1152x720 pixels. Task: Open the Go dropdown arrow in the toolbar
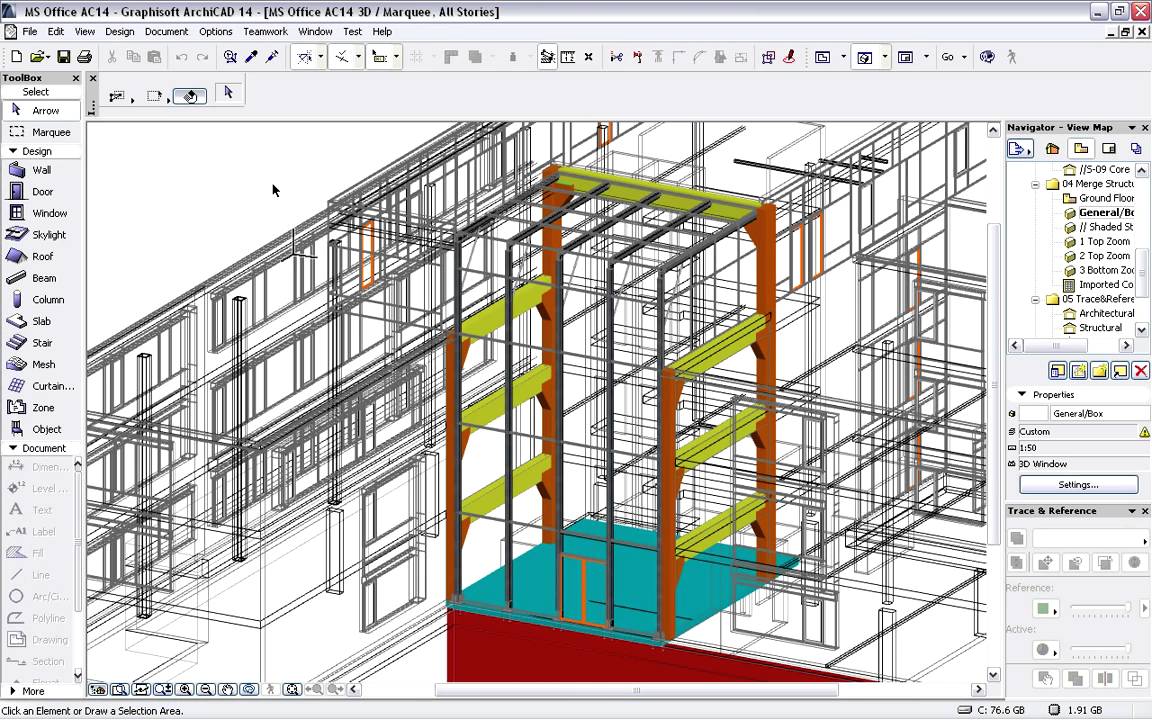point(964,57)
